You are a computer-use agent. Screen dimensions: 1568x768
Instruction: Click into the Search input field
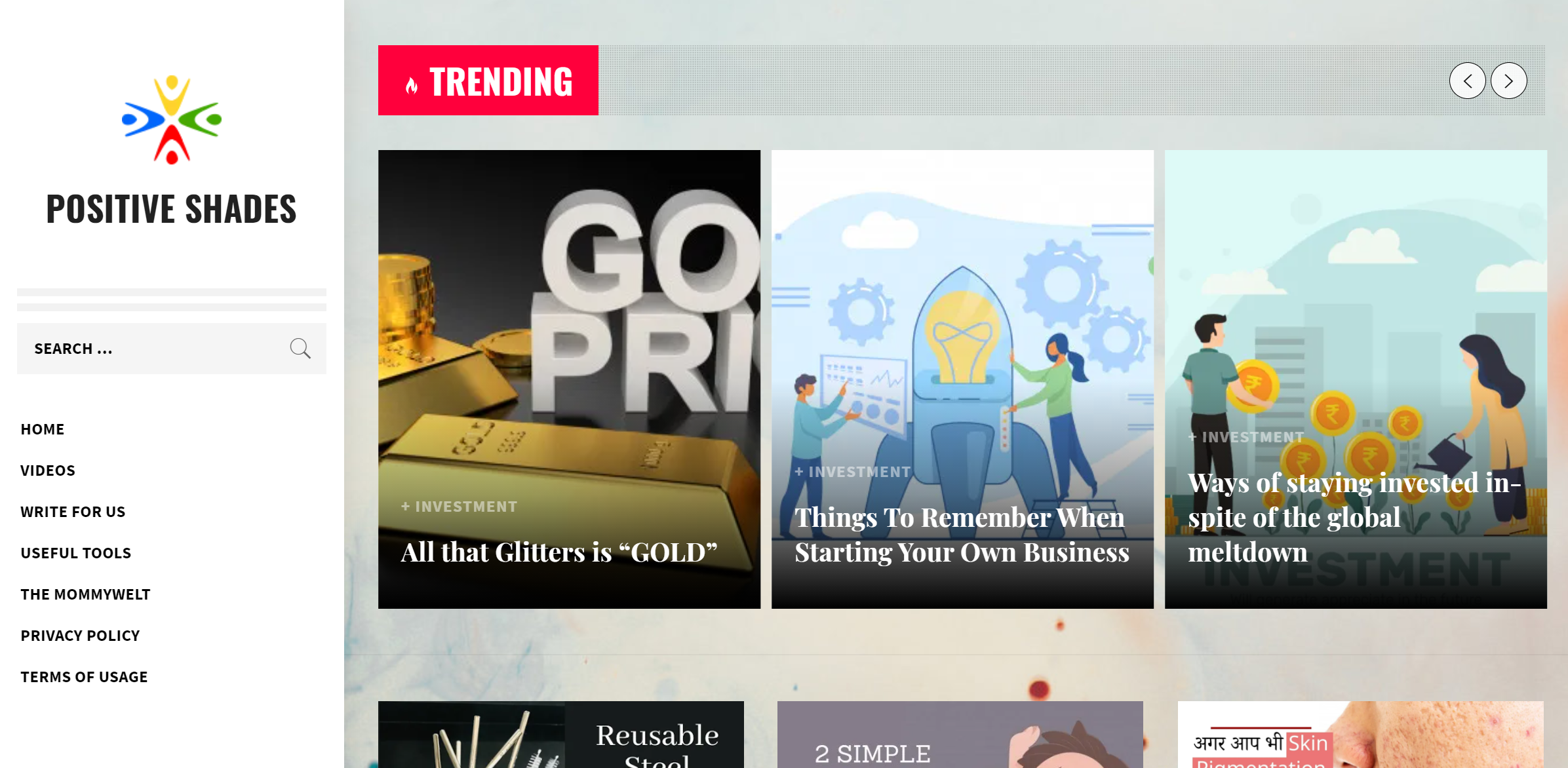152,349
